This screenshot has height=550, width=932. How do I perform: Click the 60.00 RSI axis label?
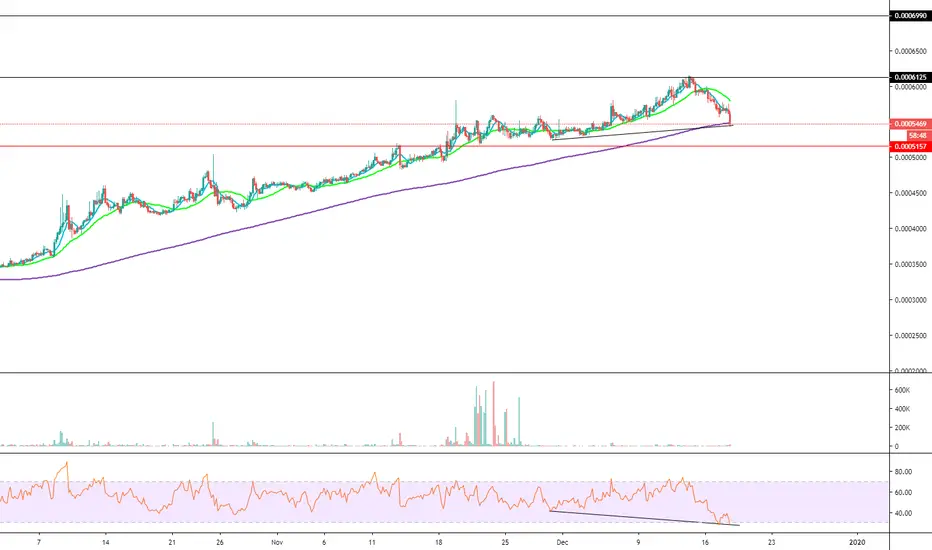903,493
